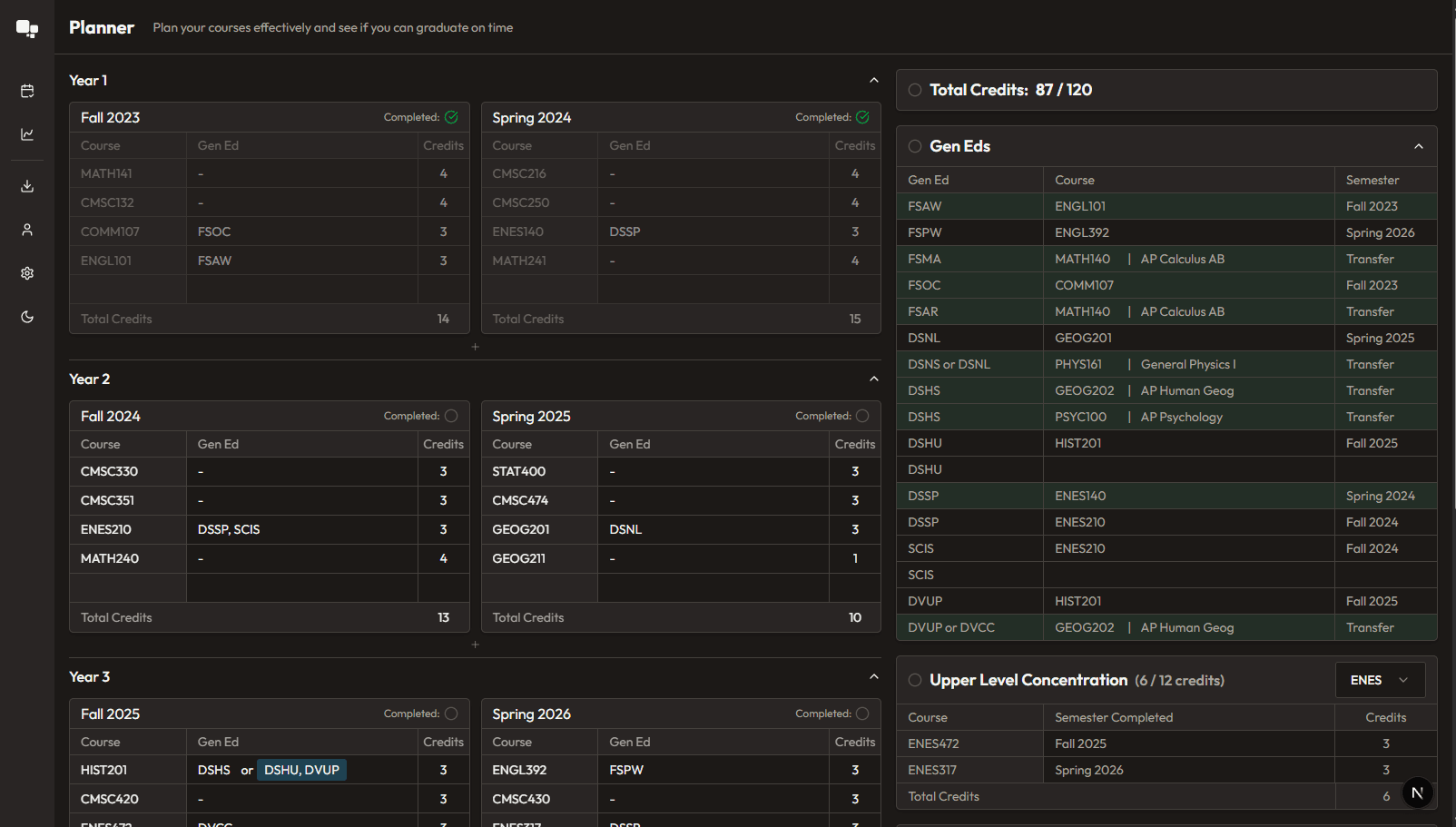Click circle beside Gen Eds heading
Viewport: 1456px width, 827px height.
[915, 146]
